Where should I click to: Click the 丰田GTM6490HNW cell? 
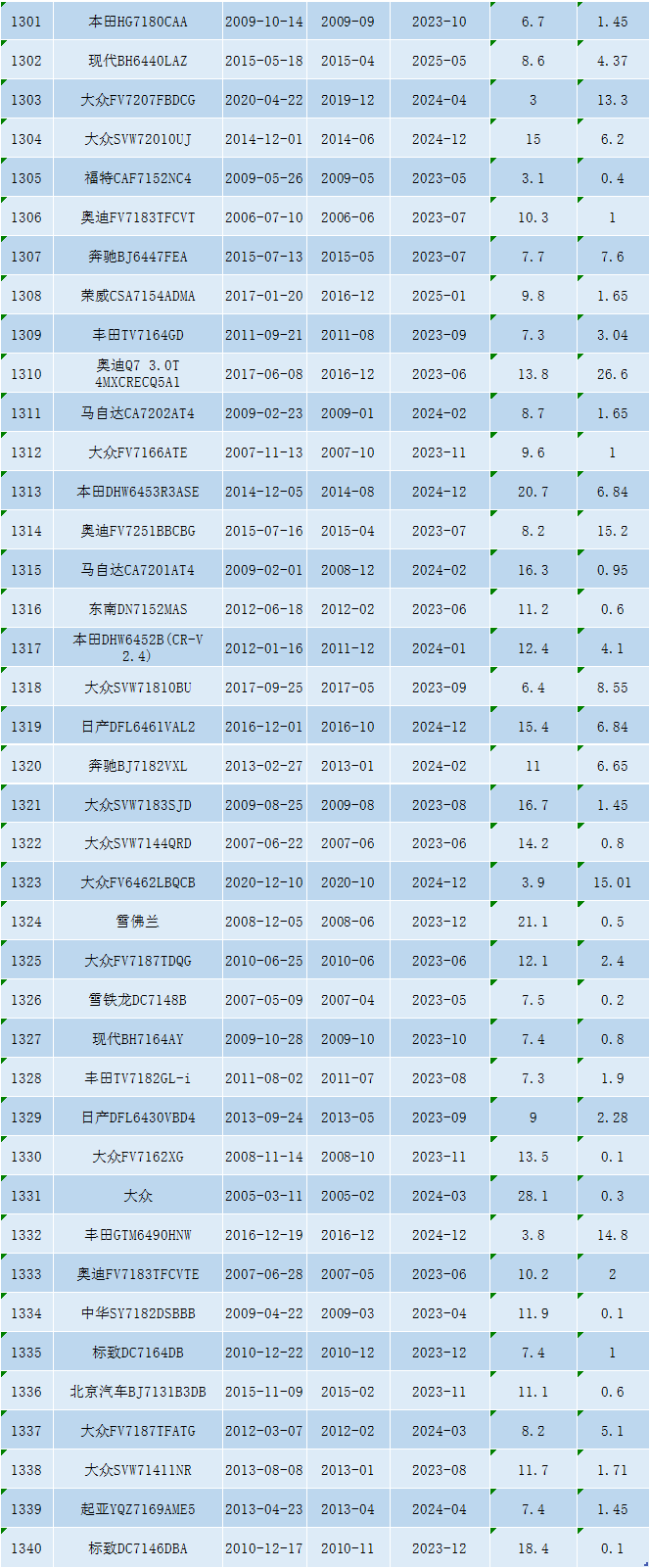point(138,1235)
